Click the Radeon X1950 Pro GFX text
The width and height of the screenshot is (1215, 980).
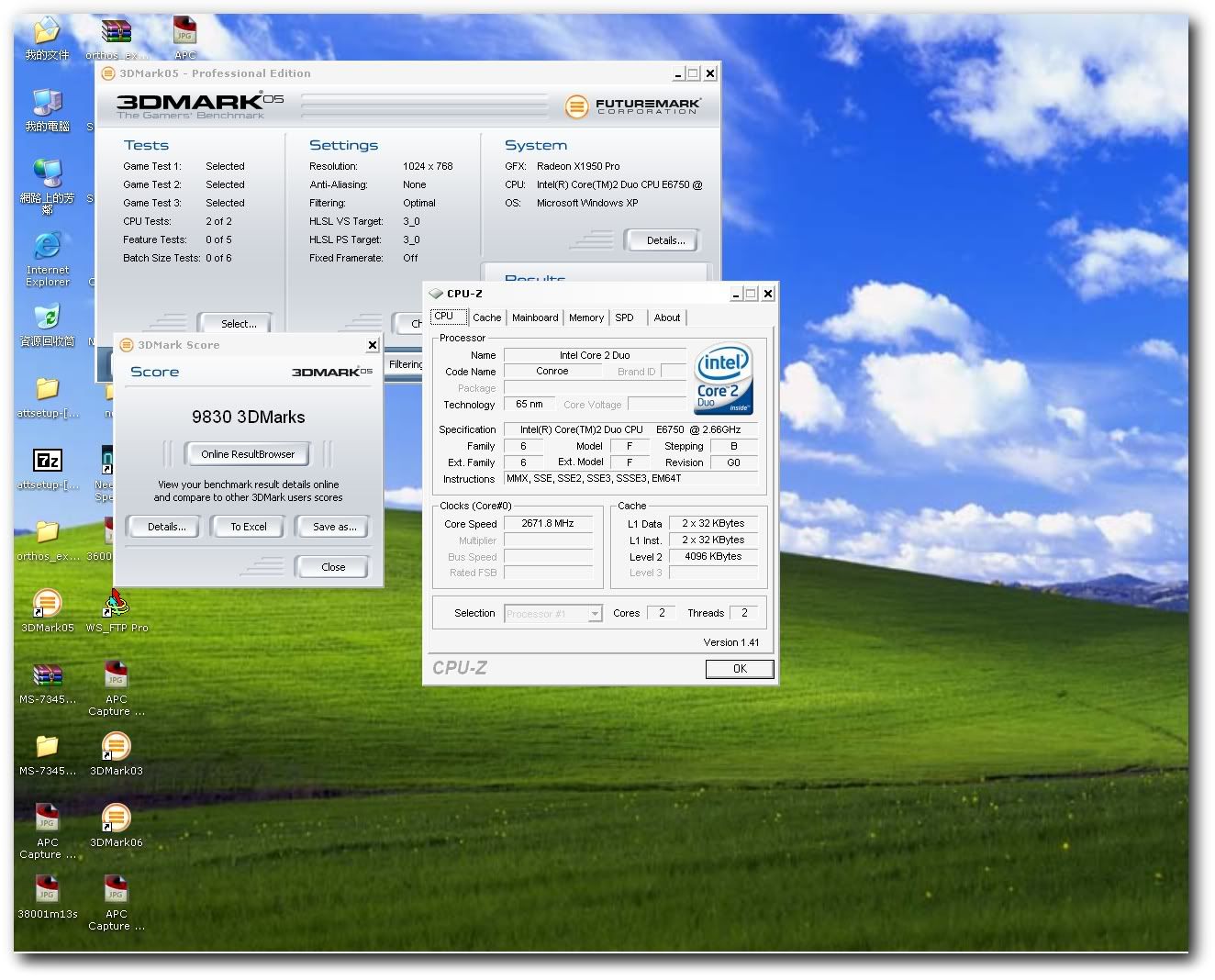(578, 166)
